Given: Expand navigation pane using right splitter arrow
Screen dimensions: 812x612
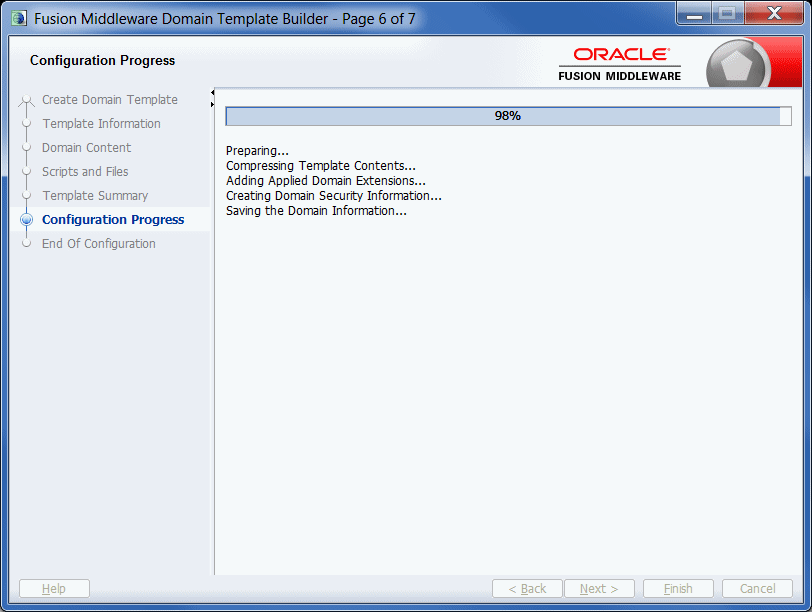Looking at the screenshot, I should (212, 105).
